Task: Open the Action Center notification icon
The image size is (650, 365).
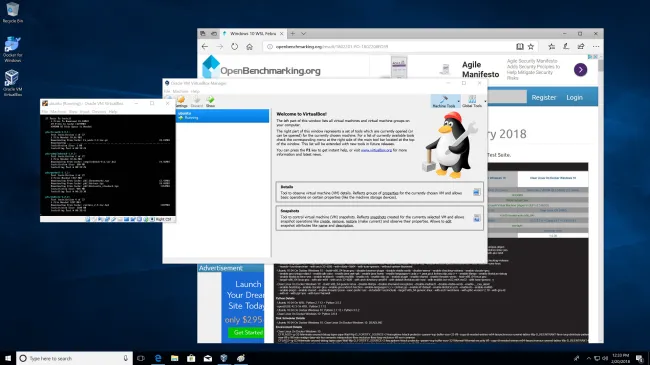Action: pos(639,358)
